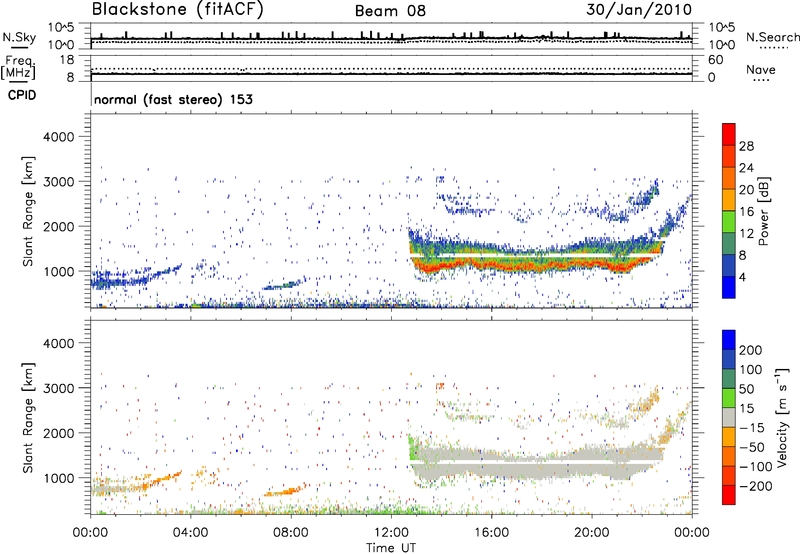Image resolution: width=800 pixels, height=554 pixels.
Task: Click the "-50" velocity colorbar label
Action: (x=752, y=447)
